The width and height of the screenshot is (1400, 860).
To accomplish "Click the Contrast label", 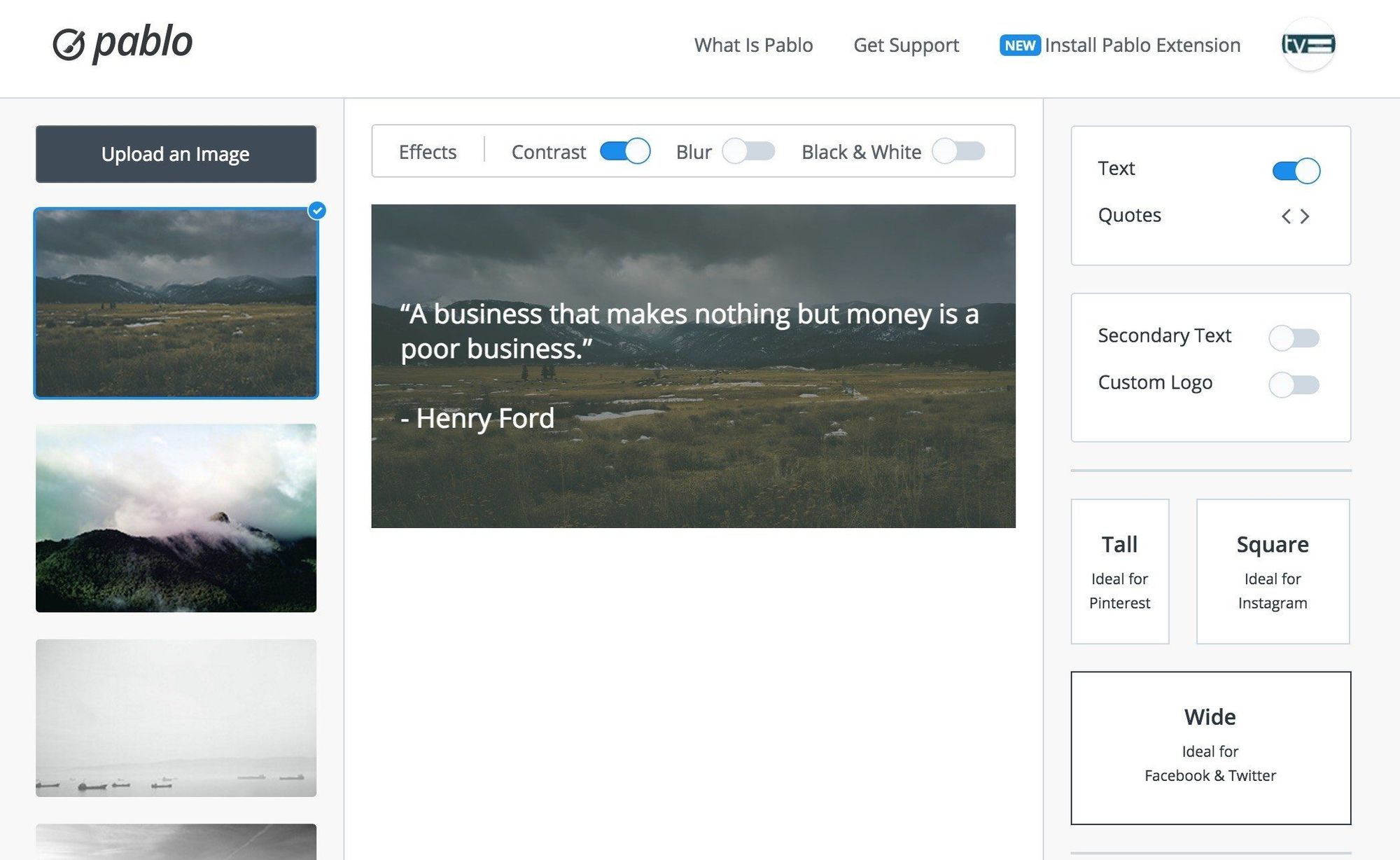I will tap(548, 152).
